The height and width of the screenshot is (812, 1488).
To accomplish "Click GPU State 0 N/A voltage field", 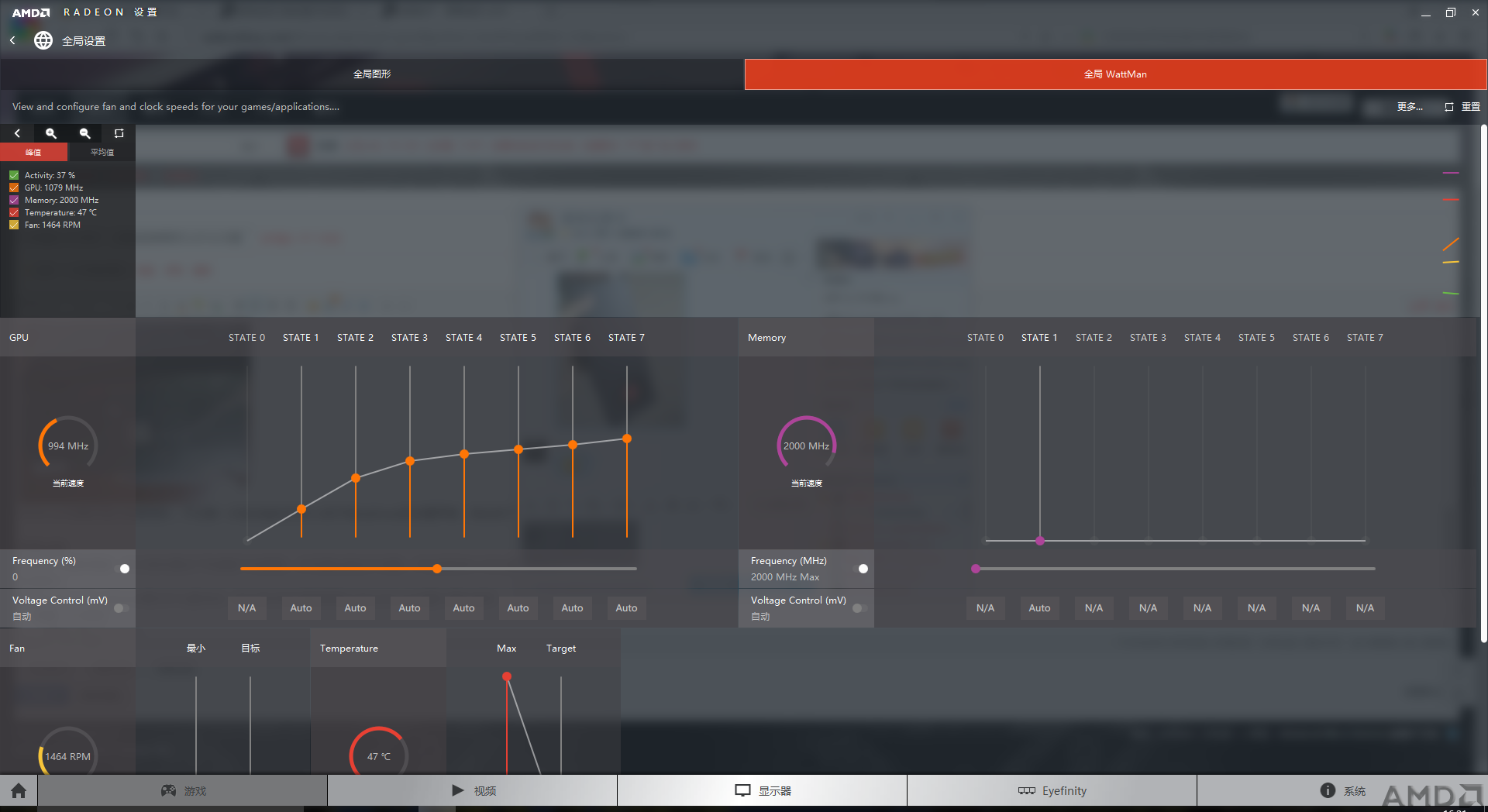I will pyautogui.click(x=247, y=608).
